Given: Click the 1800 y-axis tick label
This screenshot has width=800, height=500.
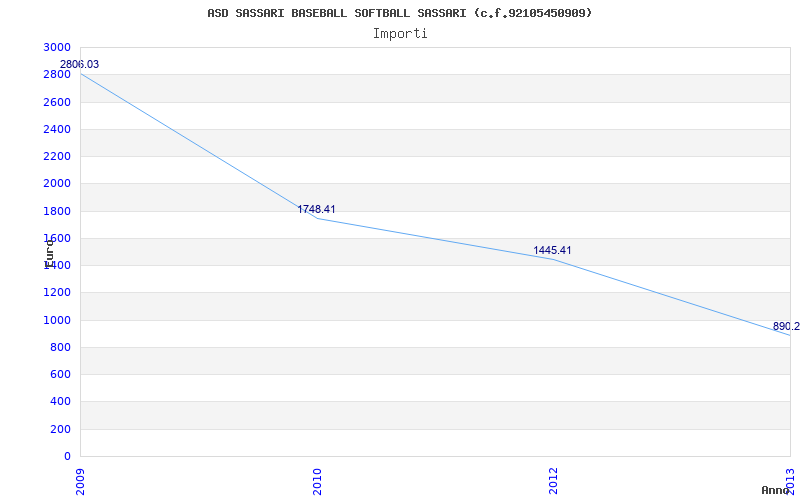Looking at the screenshot, I should (x=57, y=211).
